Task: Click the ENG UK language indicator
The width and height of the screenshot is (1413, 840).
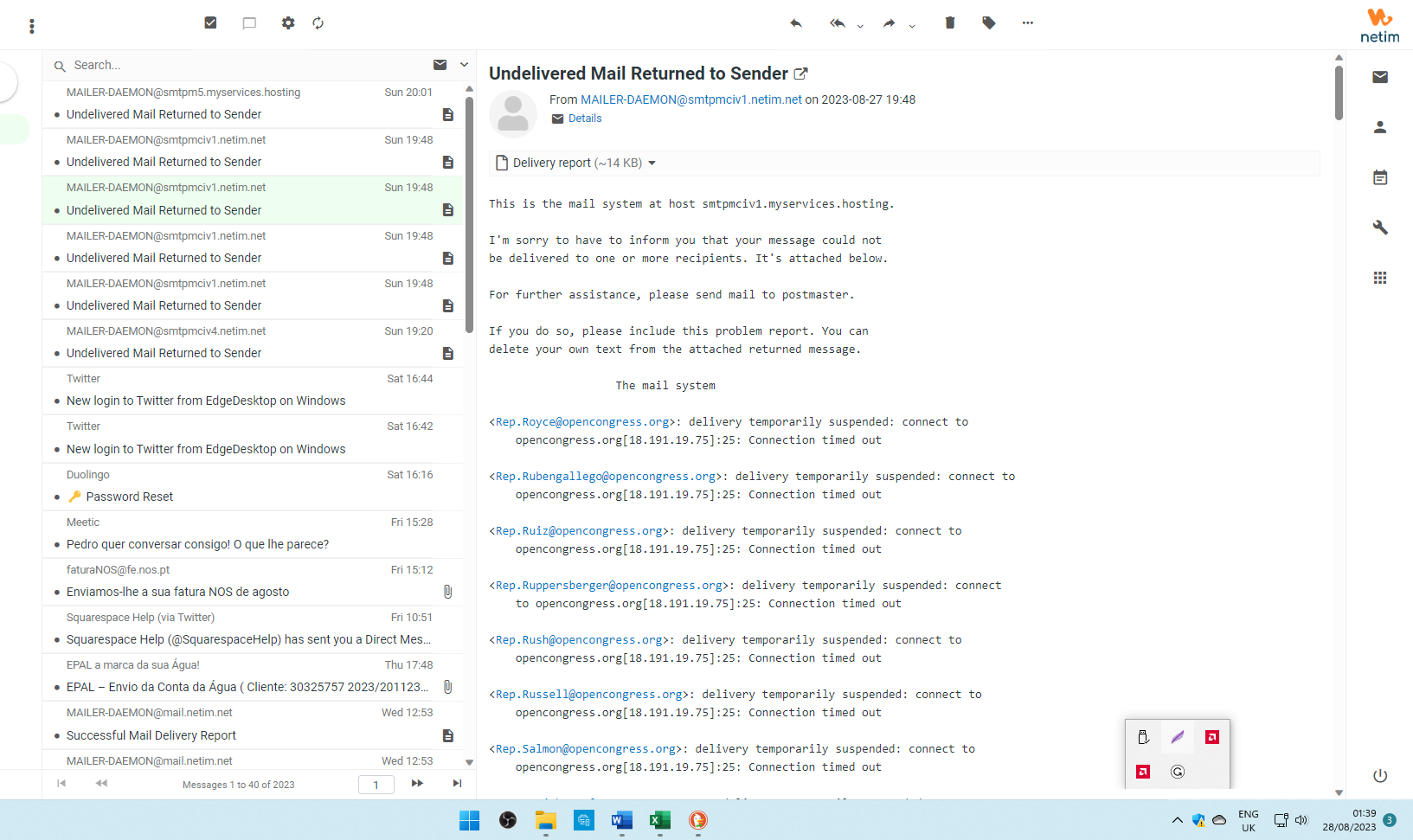Action: pyautogui.click(x=1249, y=821)
